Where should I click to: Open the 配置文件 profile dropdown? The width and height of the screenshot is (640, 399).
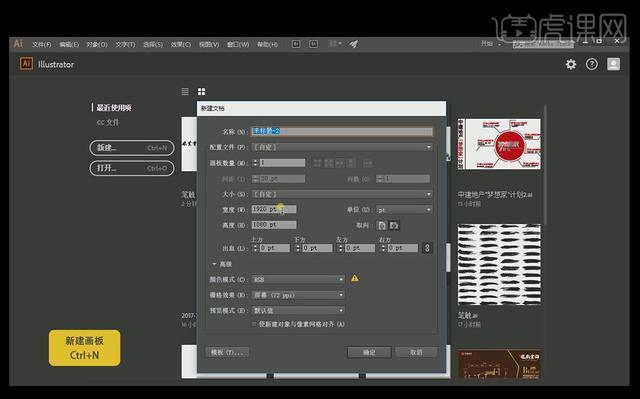342,147
